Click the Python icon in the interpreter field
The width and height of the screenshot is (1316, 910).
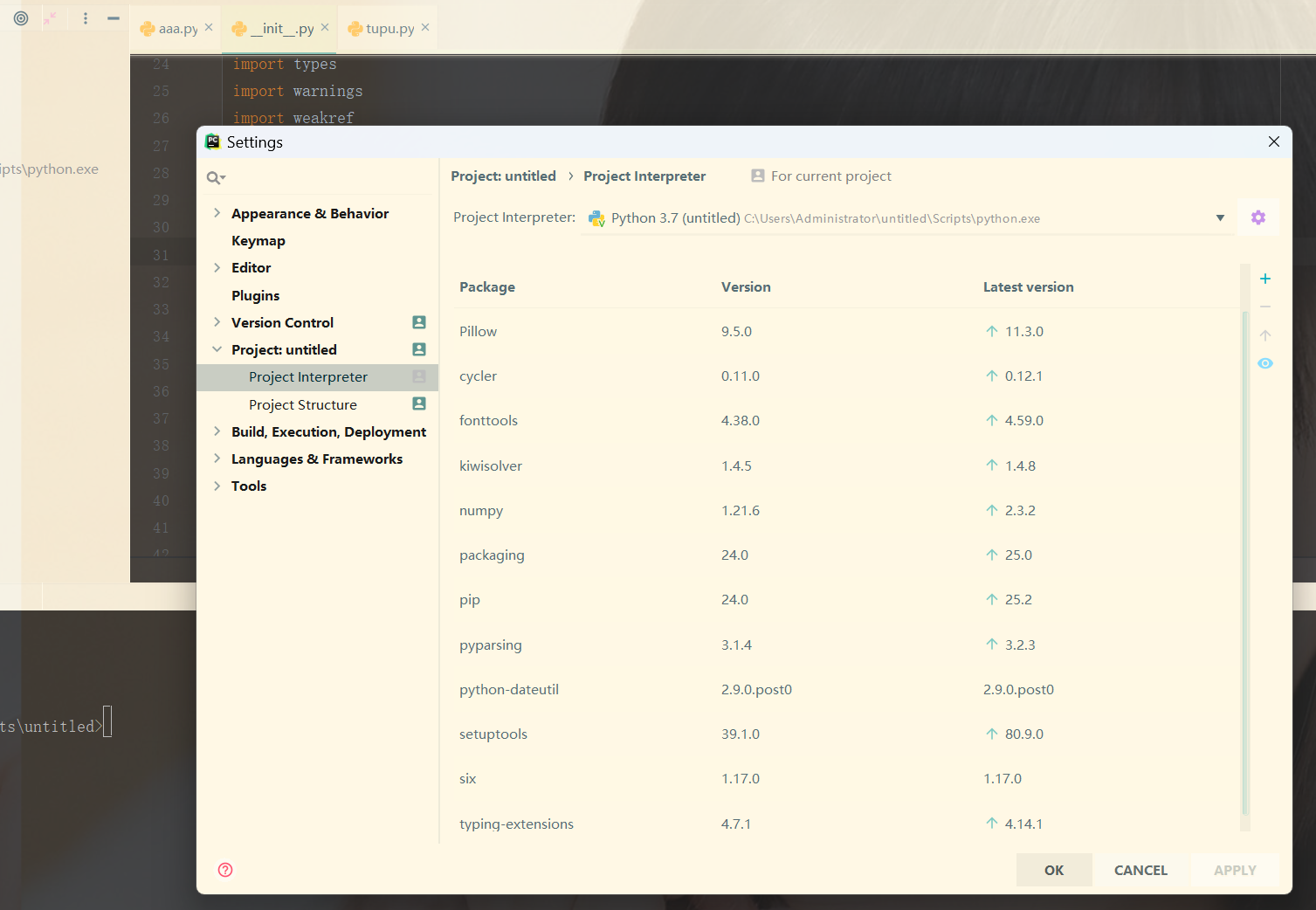click(596, 218)
